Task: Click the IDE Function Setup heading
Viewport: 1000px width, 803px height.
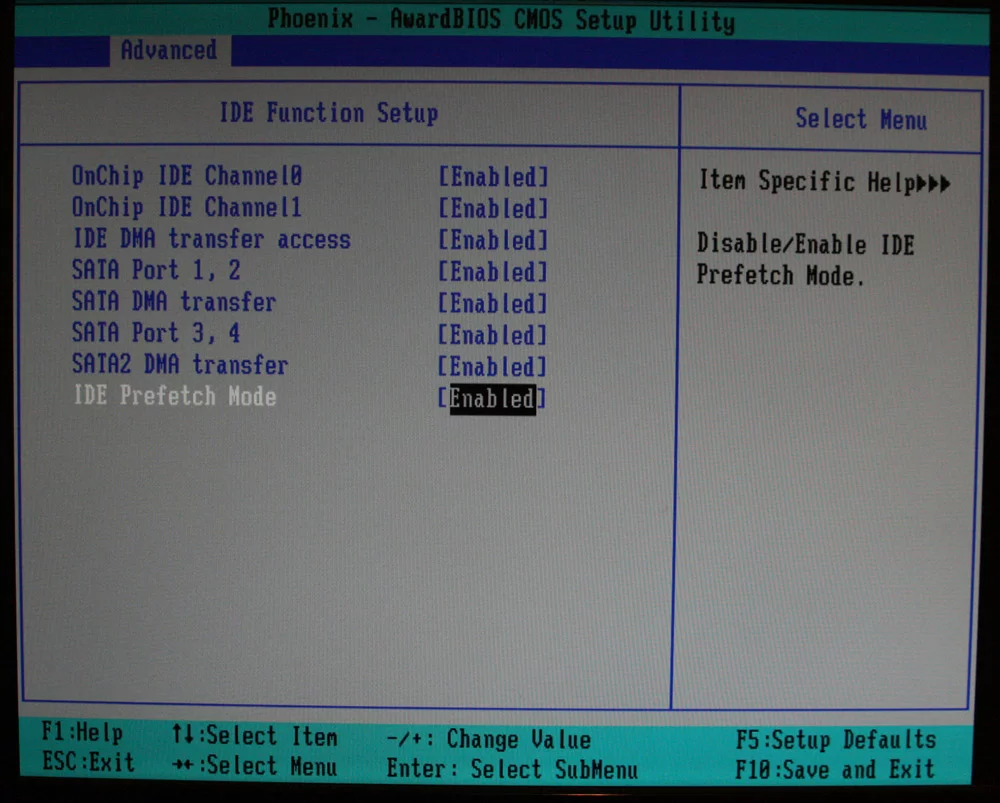Action: 328,114
